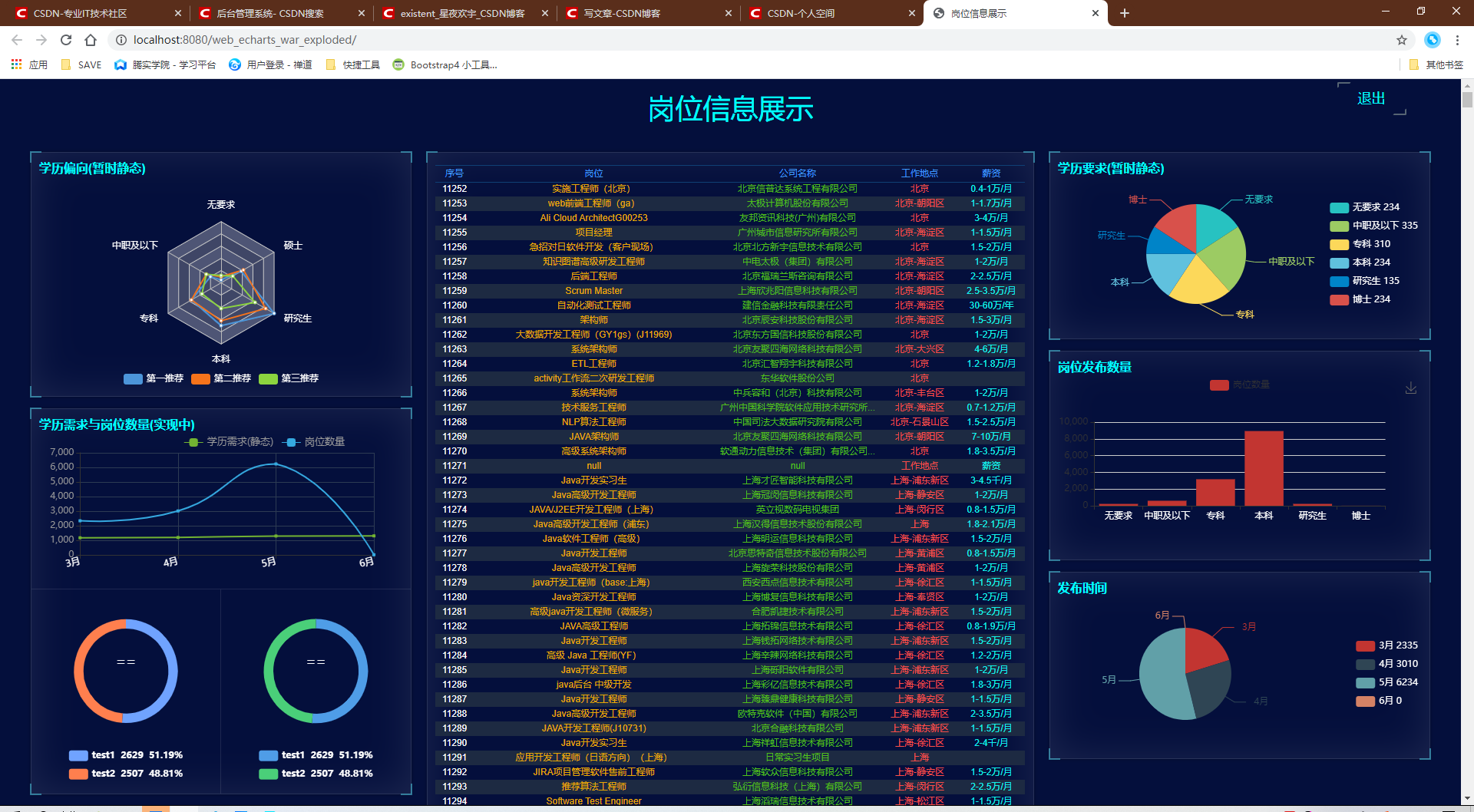Toggle 无要求 234 pie legend

(x=1365, y=207)
